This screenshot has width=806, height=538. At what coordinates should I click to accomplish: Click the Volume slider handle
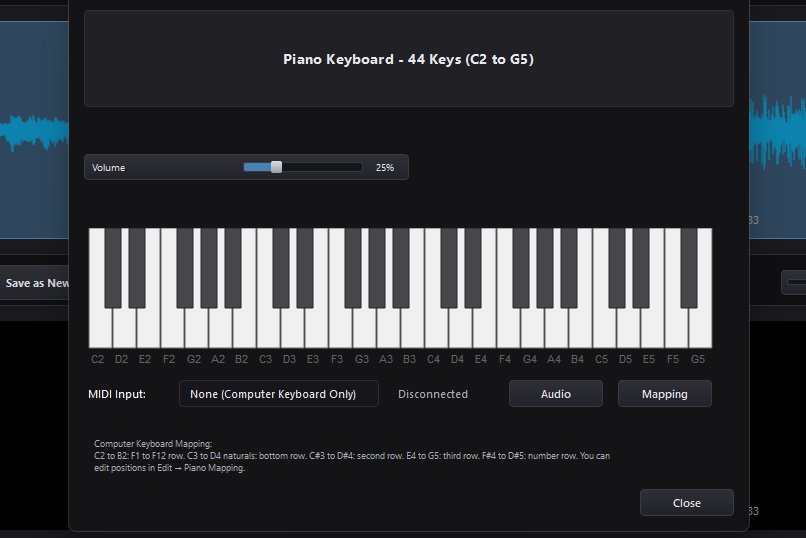click(277, 167)
